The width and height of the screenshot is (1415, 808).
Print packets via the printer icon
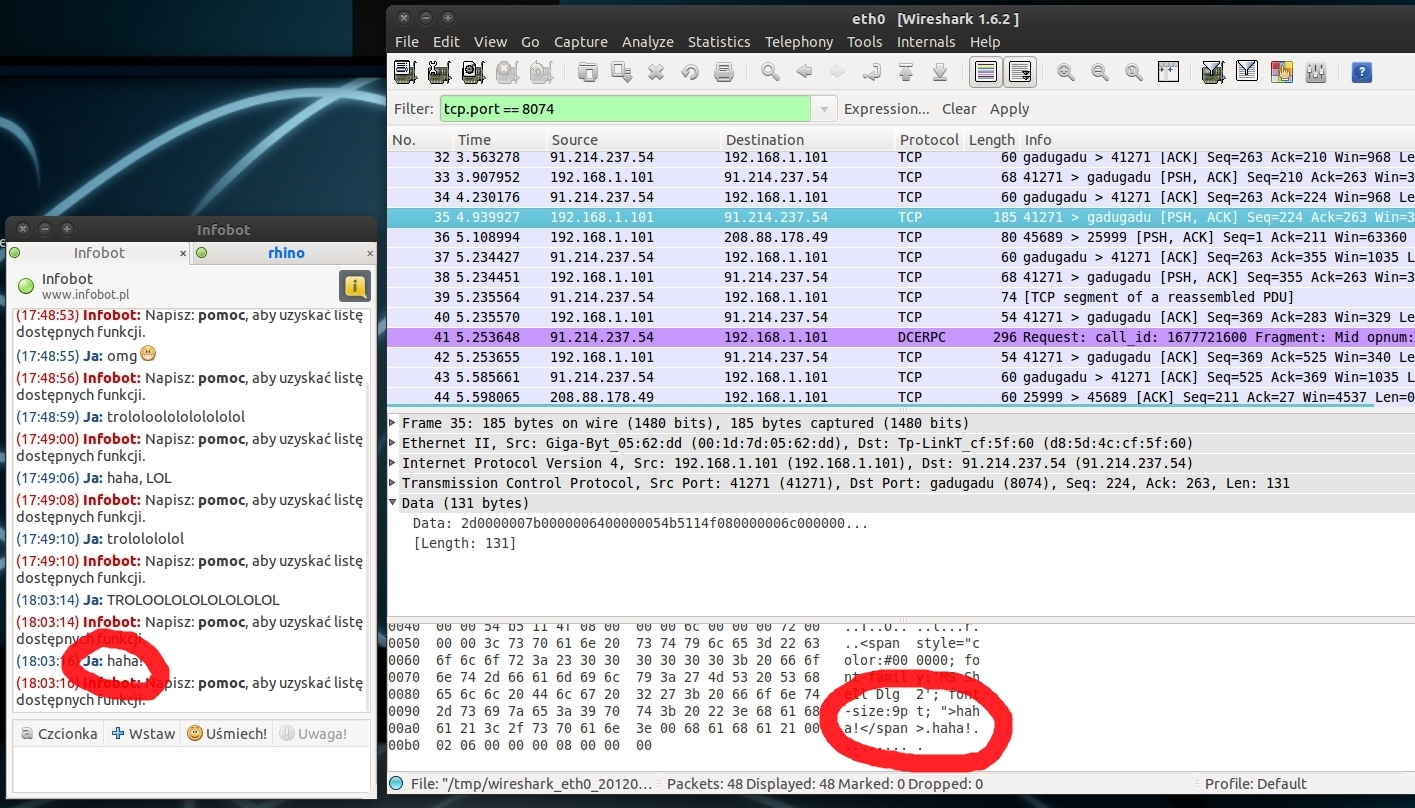[724, 72]
